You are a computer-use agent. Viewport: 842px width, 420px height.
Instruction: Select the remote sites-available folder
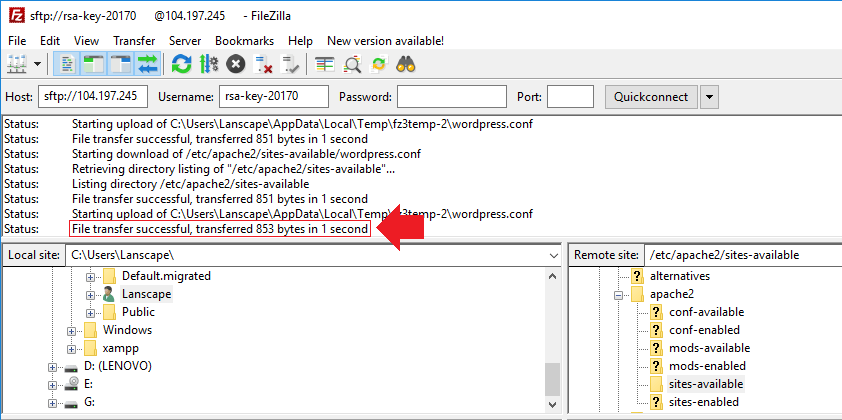click(706, 384)
